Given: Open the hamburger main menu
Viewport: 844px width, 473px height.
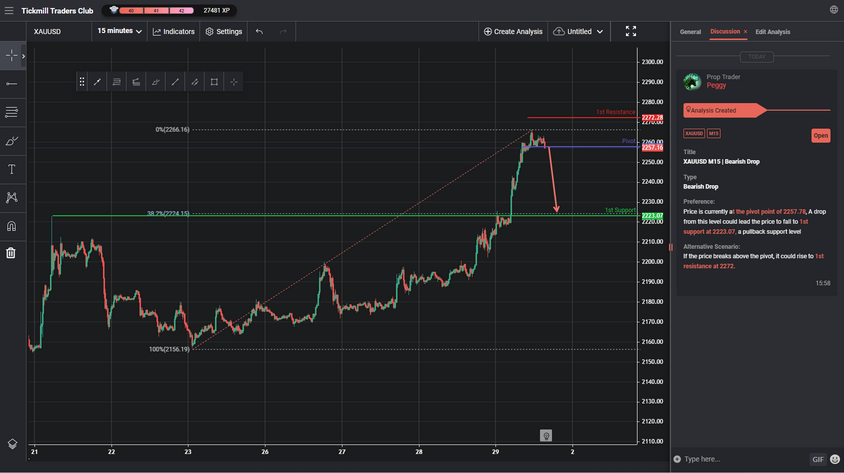Looking at the screenshot, I should pyautogui.click(x=9, y=10).
